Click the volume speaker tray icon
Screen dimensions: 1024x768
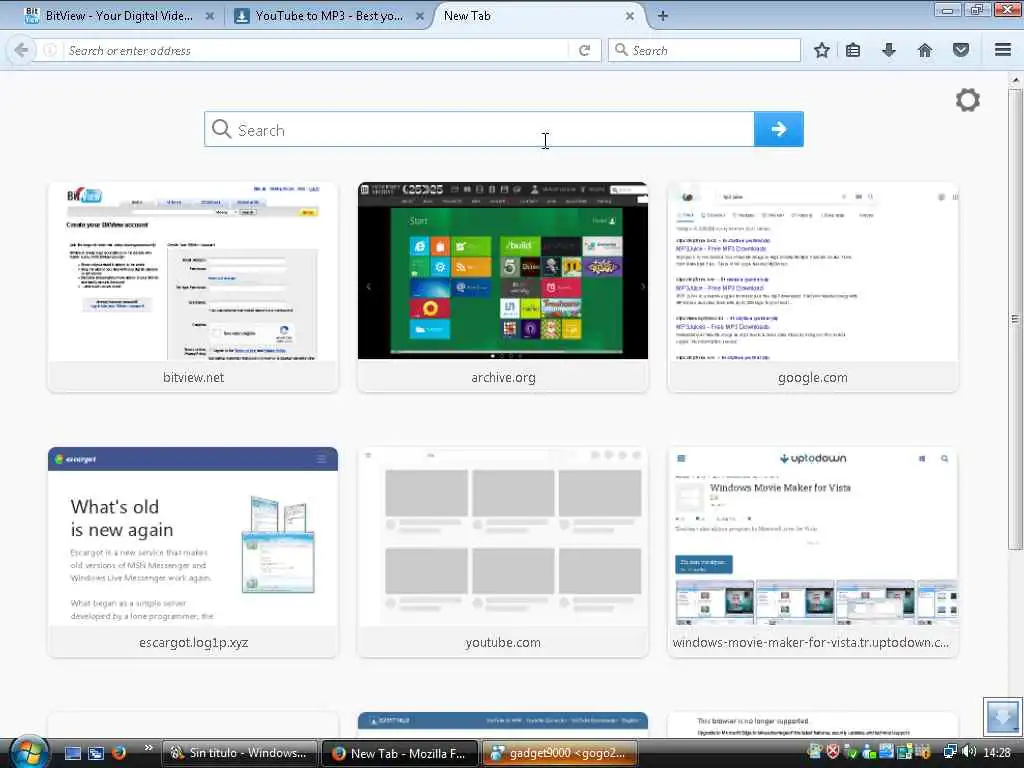[x=969, y=752]
